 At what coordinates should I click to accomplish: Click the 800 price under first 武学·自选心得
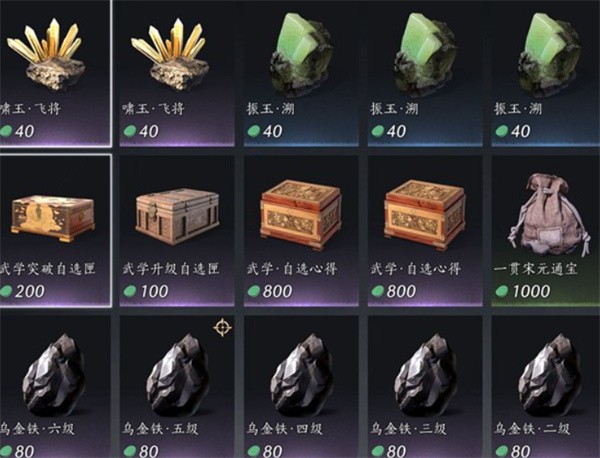[277, 292]
